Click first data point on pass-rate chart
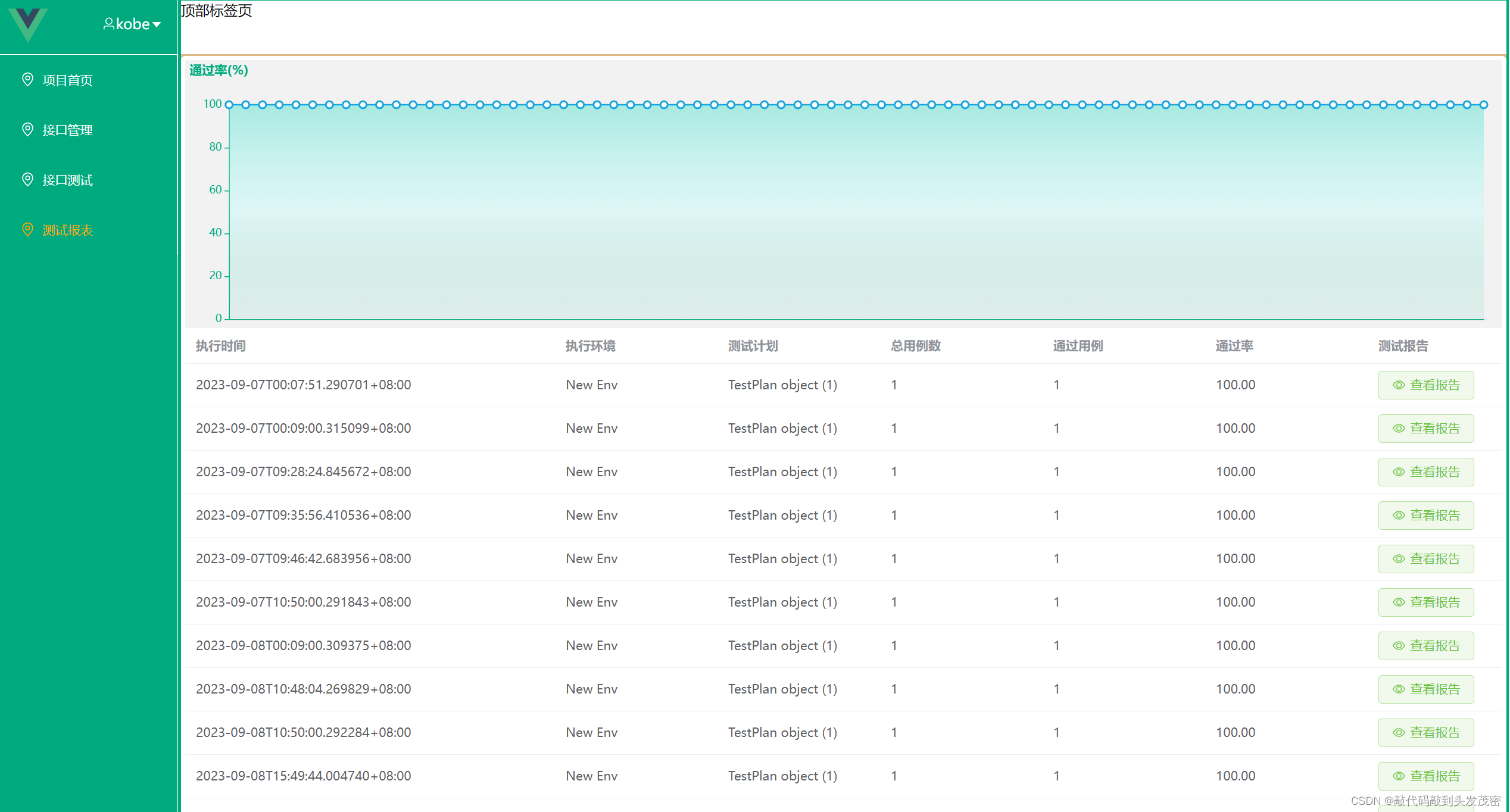Viewport: 1510px width, 812px height. tap(229, 105)
